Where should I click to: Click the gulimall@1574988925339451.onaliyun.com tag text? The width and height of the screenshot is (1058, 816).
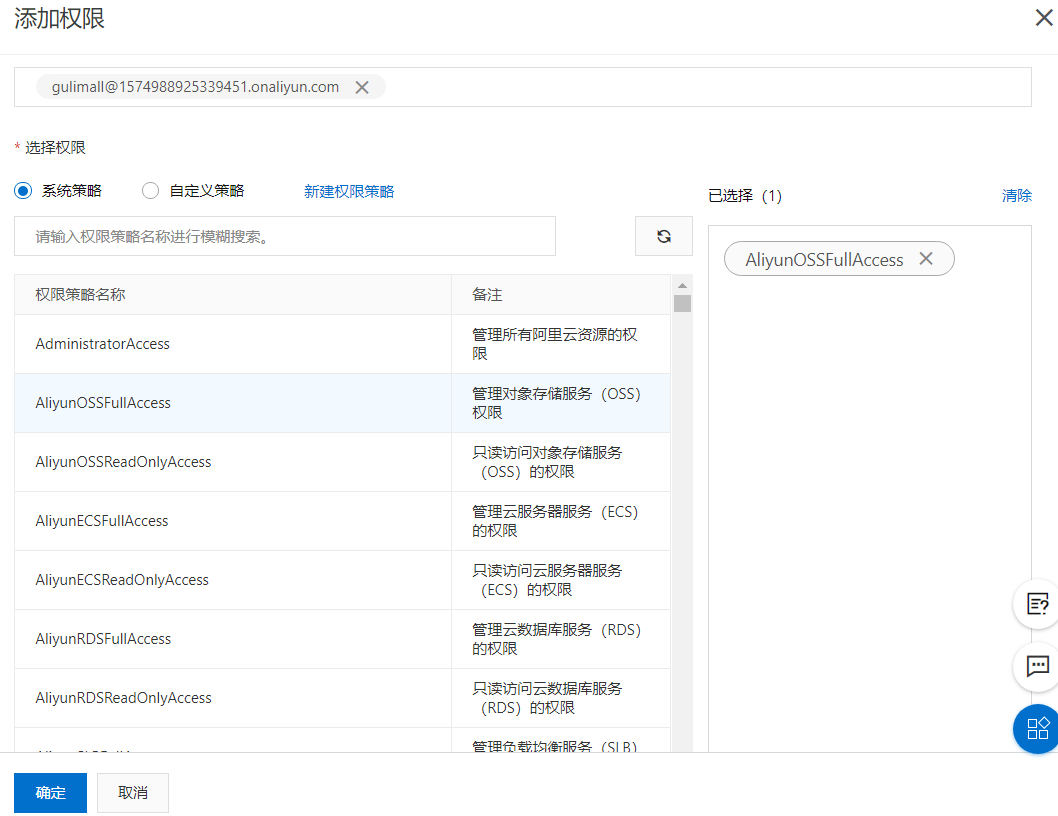click(195, 87)
